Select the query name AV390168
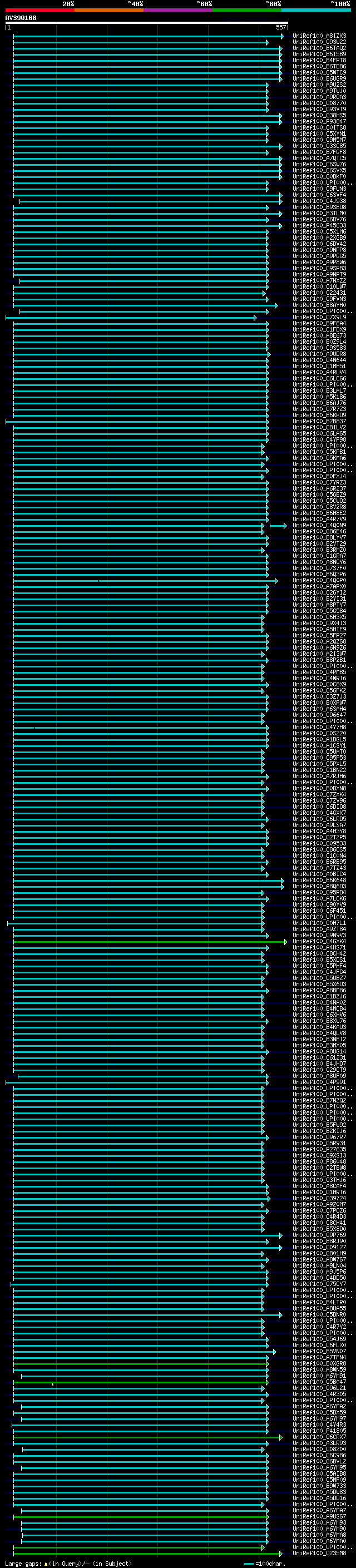Viewport: 356px width, 1568px height. 21,18
